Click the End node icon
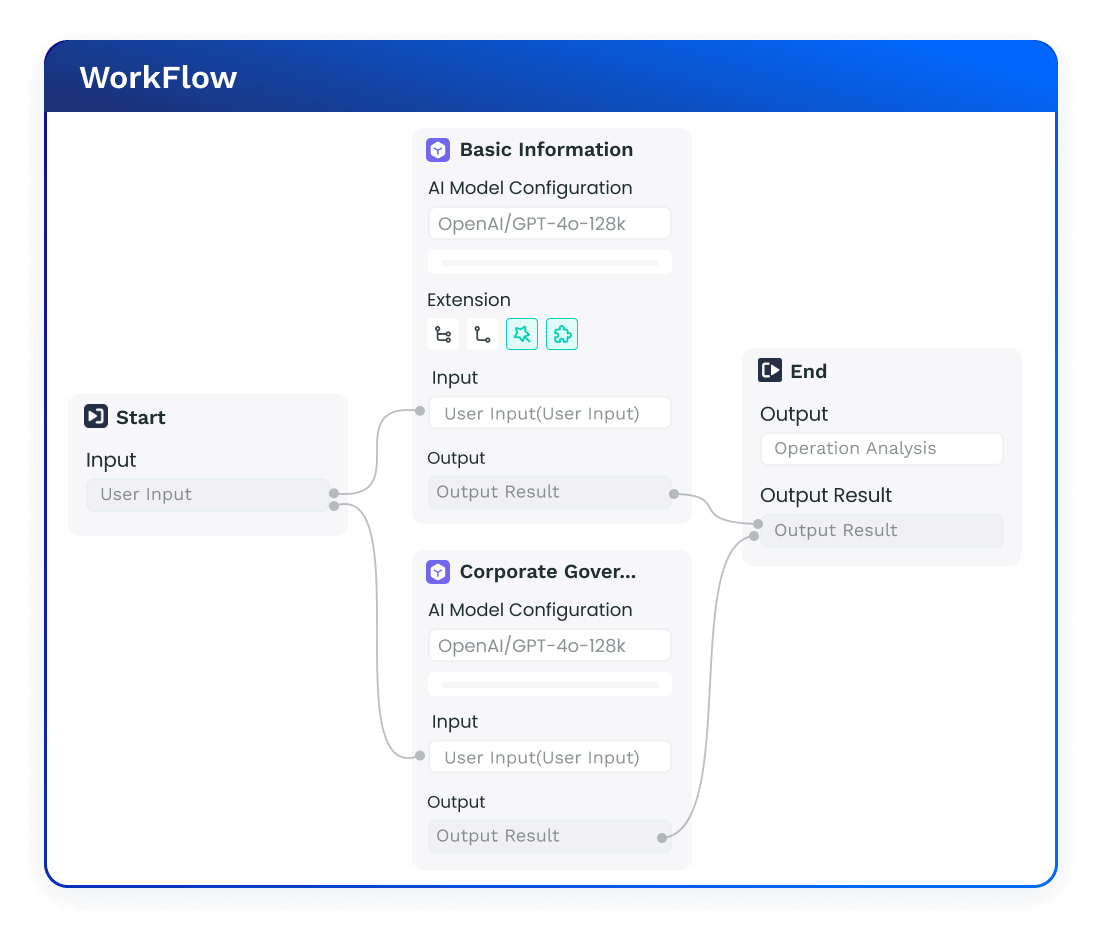 click(x=770, y=371)
